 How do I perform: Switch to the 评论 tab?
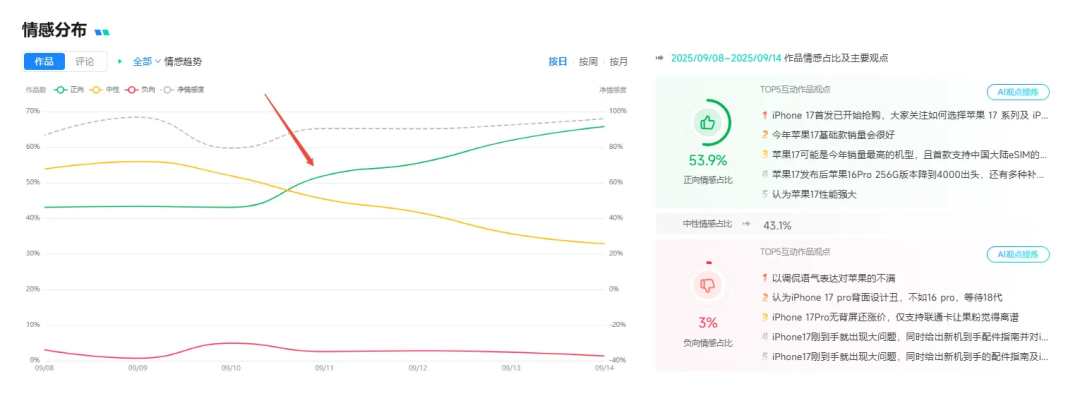[x=85, y=62]
